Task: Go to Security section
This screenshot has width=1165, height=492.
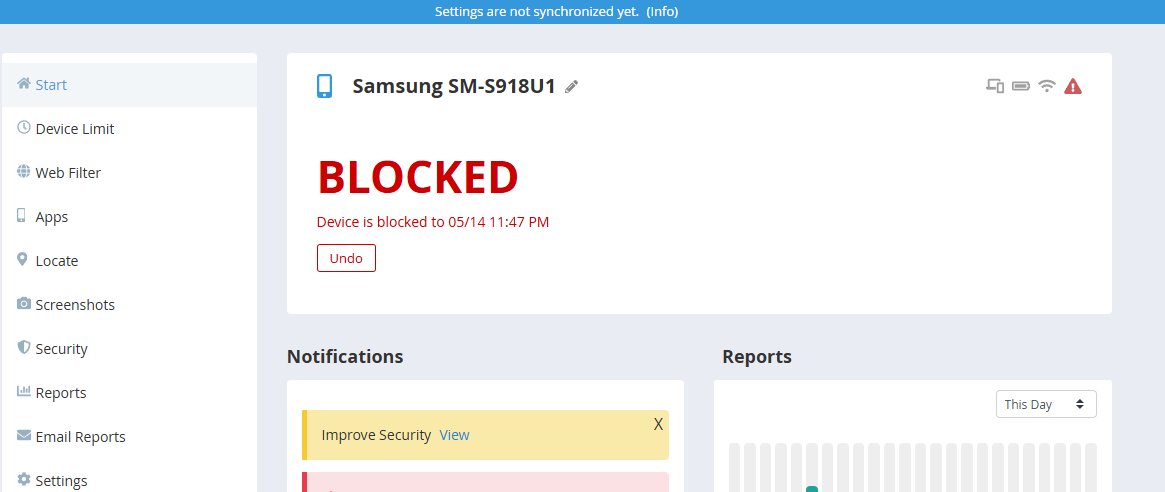Action: pos(129,349)
